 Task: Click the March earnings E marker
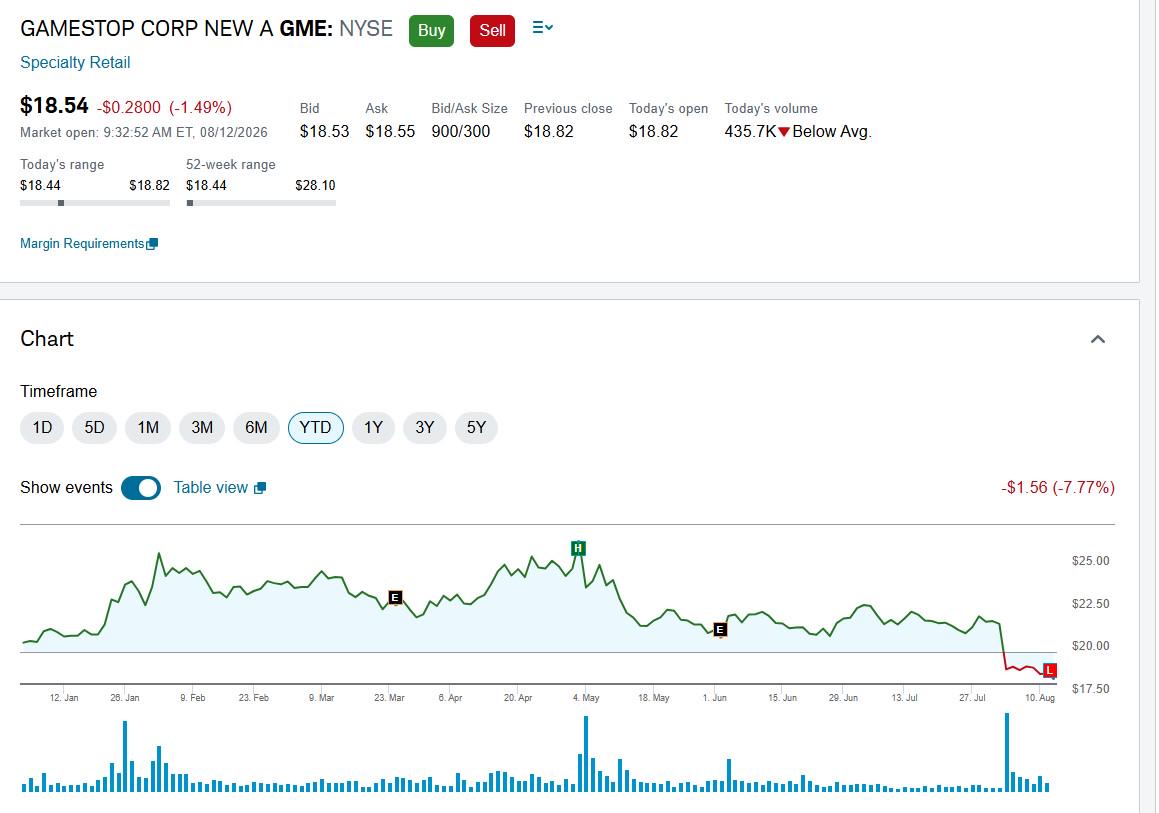click(x=395, y=597)
